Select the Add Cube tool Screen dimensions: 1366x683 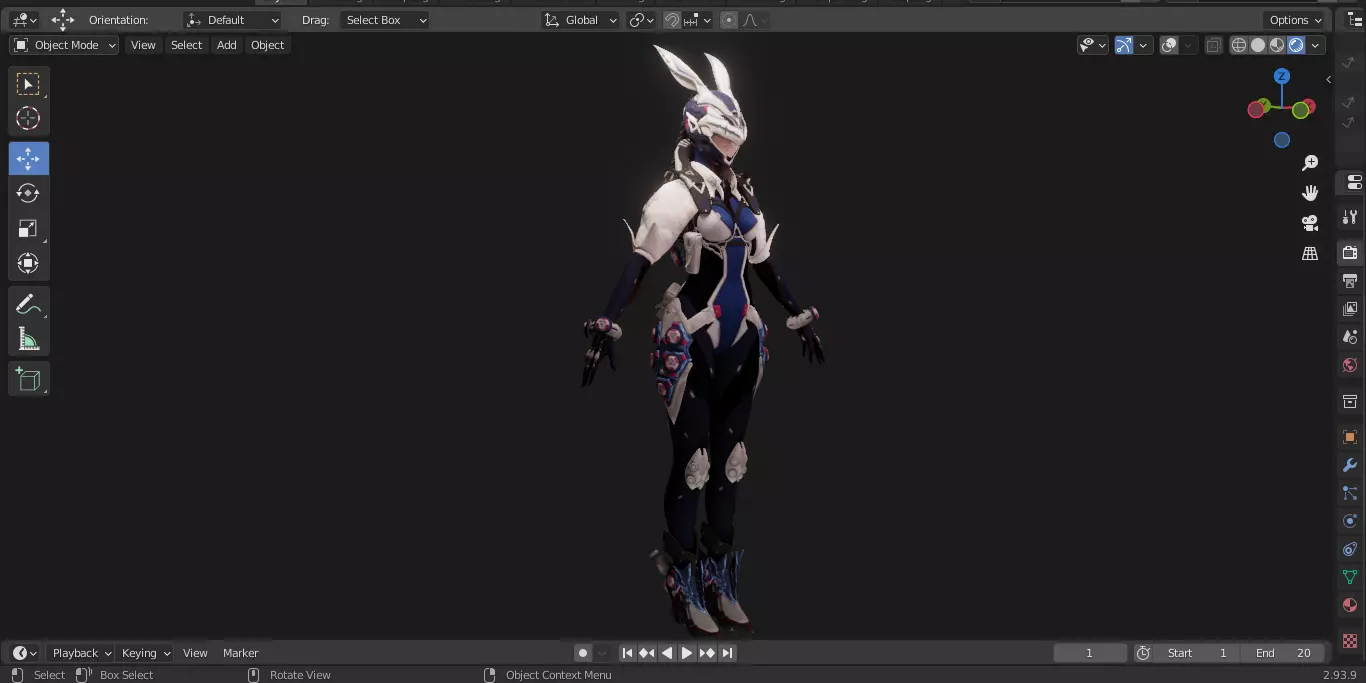[28, 379]
